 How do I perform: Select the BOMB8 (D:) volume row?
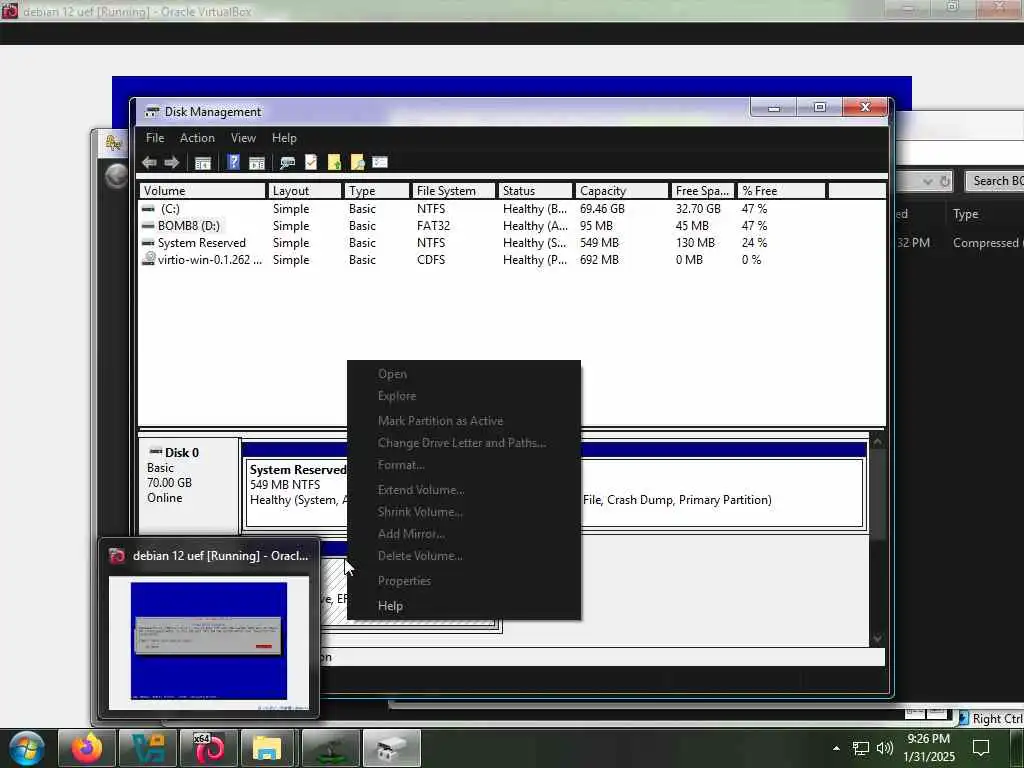[x=512, y=226]
